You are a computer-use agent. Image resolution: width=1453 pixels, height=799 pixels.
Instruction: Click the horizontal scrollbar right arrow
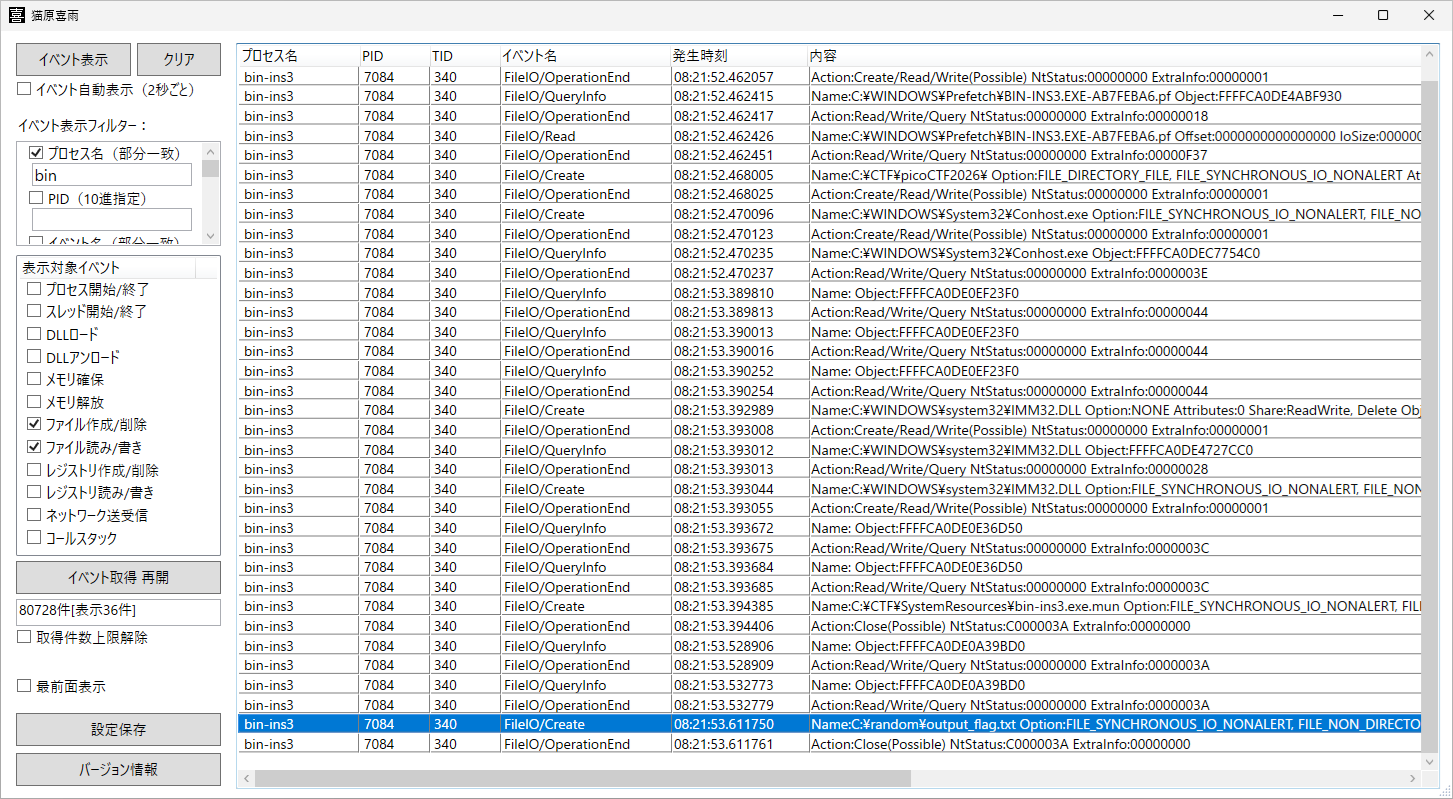[x=1413, y=778]
